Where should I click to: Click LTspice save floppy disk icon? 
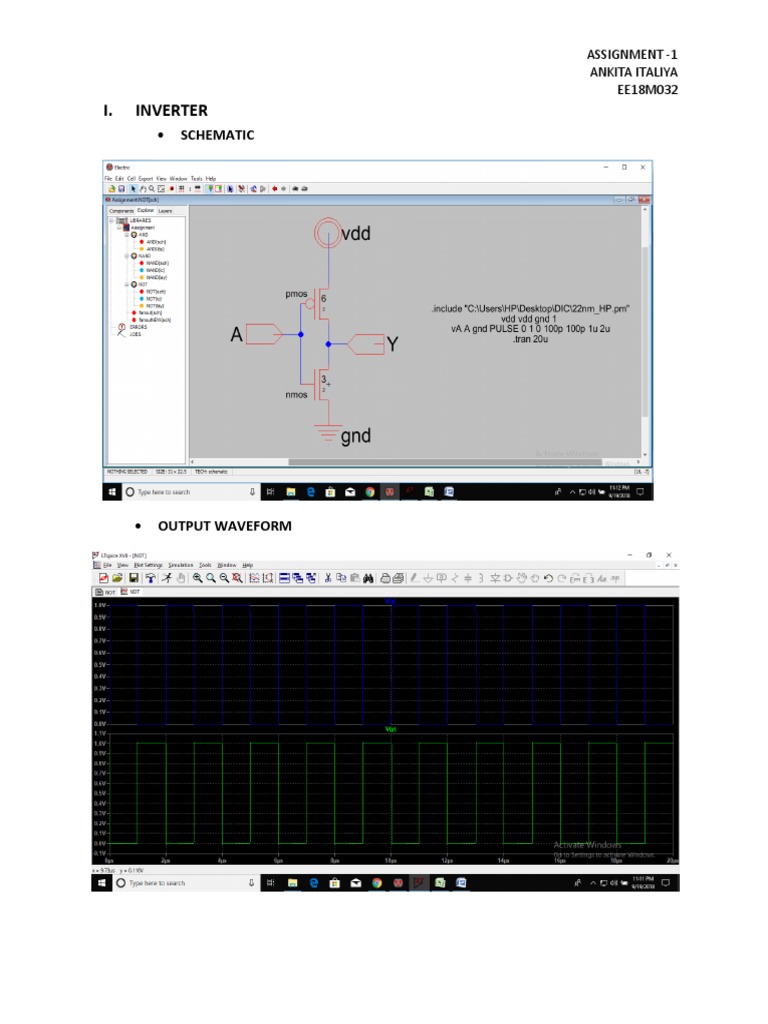click(x=134, y=578)
